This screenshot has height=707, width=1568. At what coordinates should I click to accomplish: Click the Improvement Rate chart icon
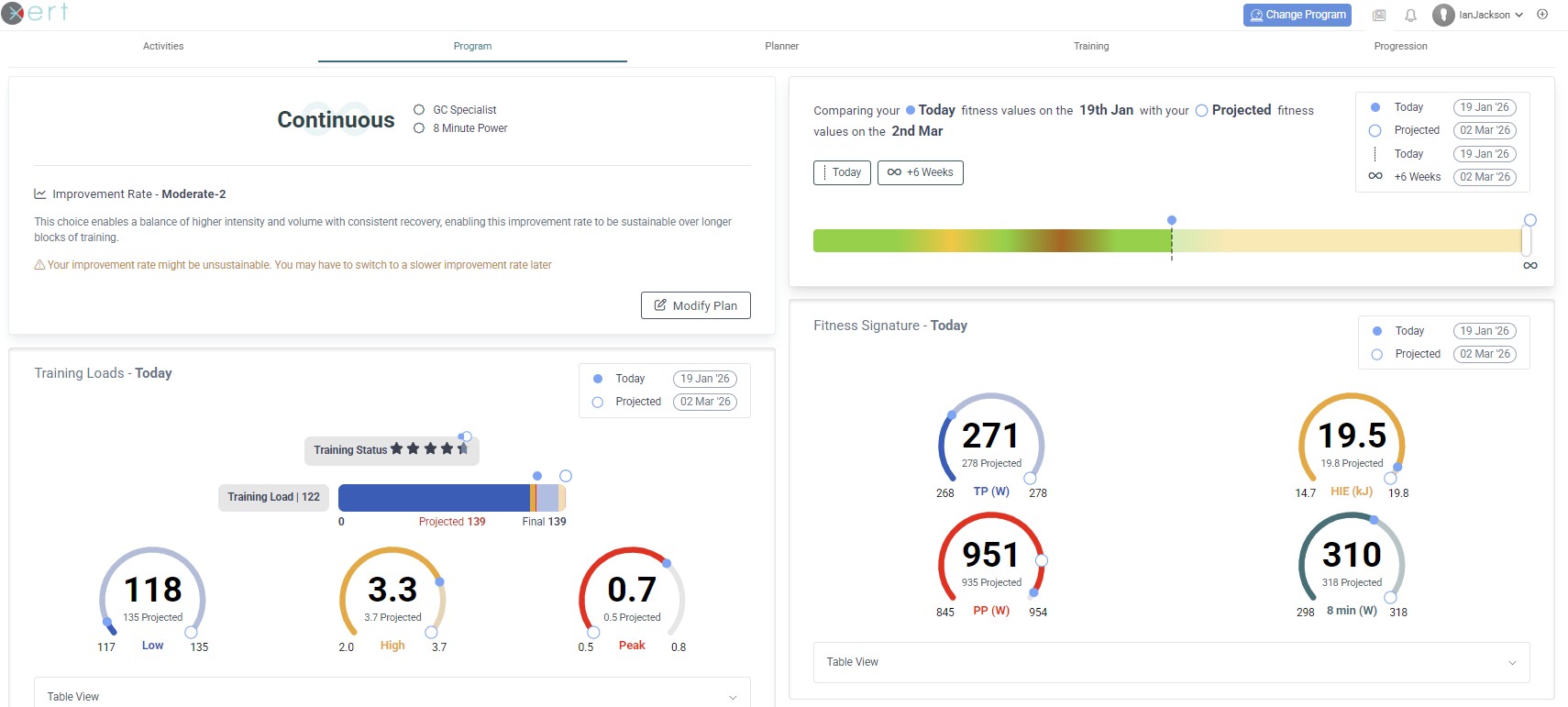pos(40,194)
